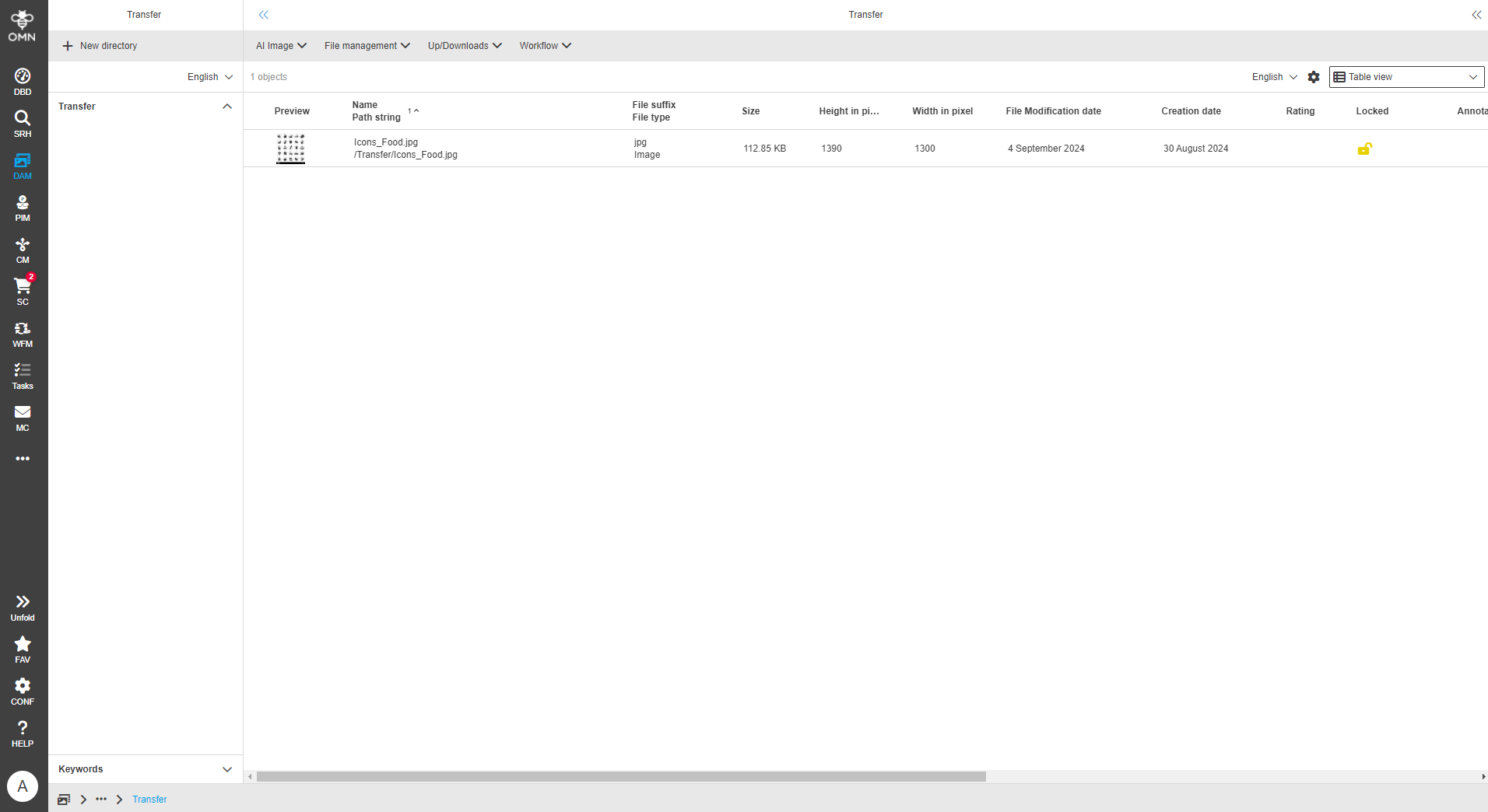Open the FAV favorites section
1488x812 pixels.
22,648
